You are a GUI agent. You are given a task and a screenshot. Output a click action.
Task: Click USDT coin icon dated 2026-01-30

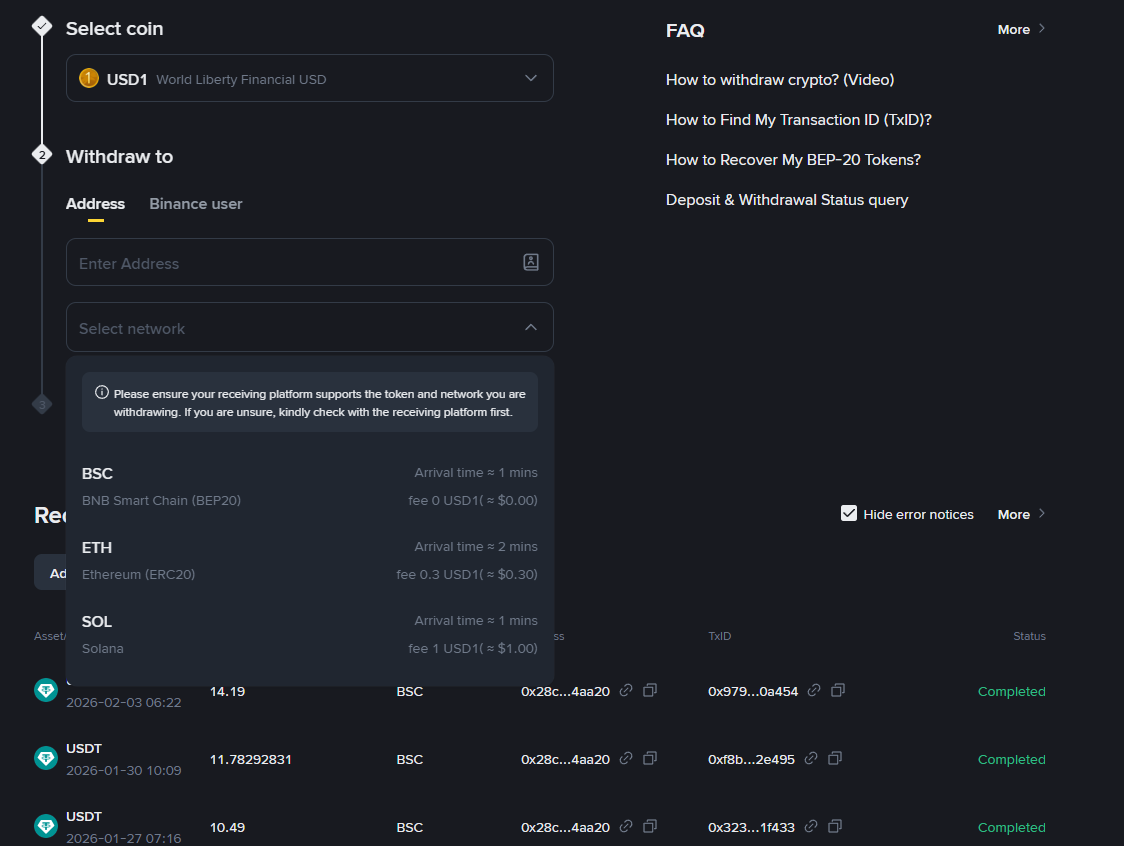pos(46,758)
